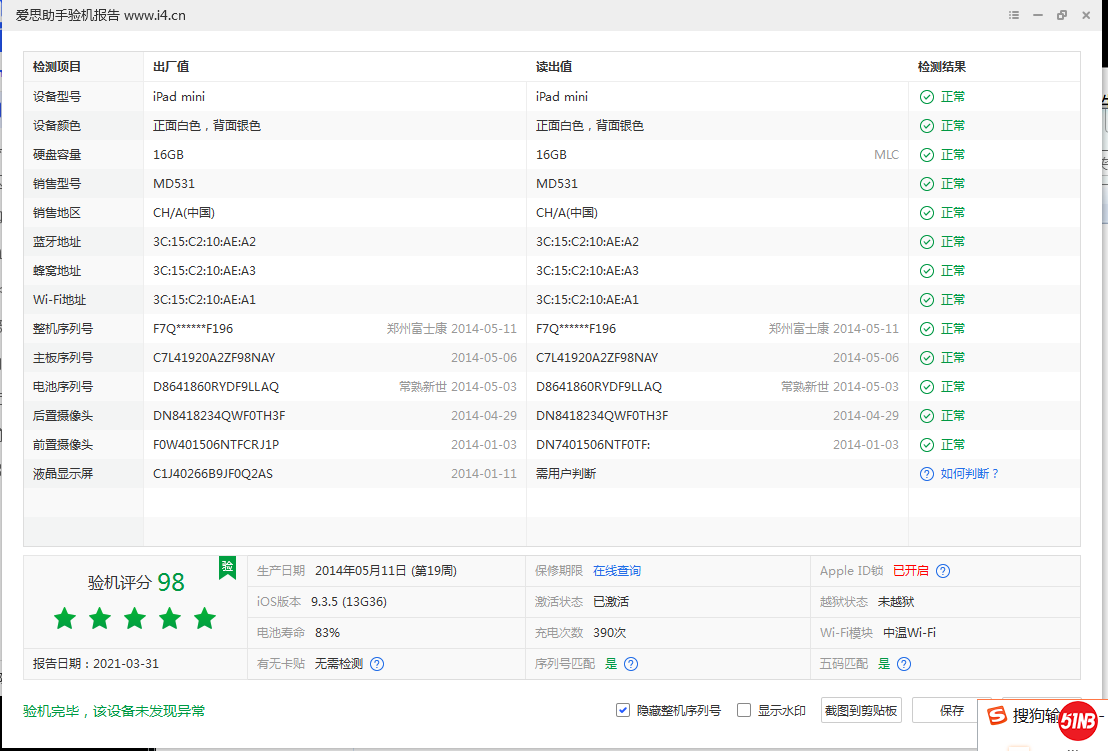Click the 读出值 column header

tap(553, 67)
